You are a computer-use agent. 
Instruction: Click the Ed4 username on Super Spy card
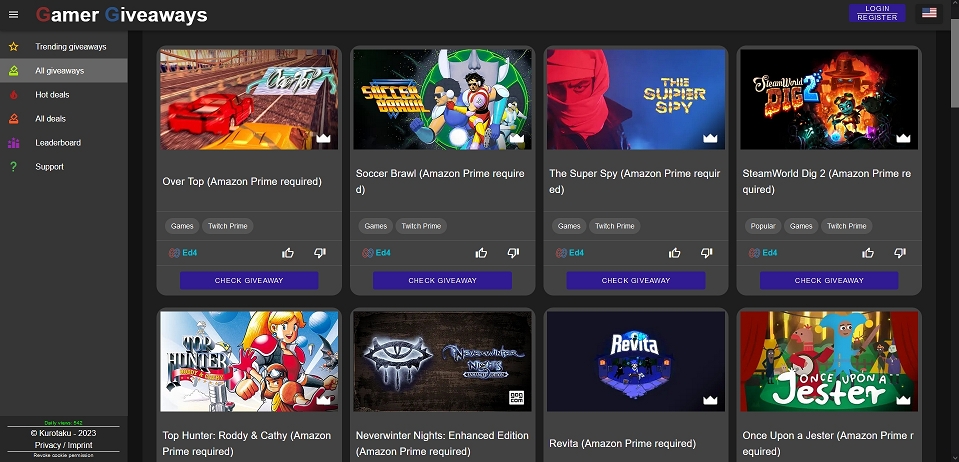point(576,253)
